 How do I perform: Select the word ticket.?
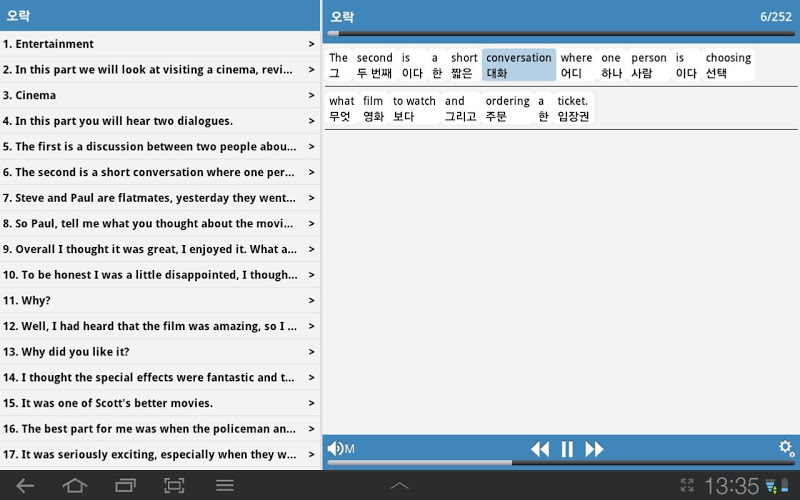click(573, 109)
